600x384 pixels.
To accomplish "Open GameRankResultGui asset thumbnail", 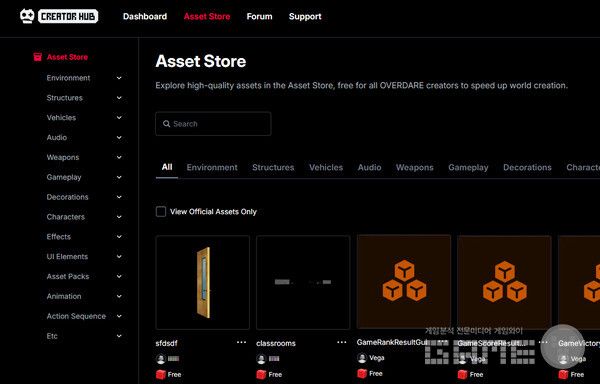I will tap(404, 282).
